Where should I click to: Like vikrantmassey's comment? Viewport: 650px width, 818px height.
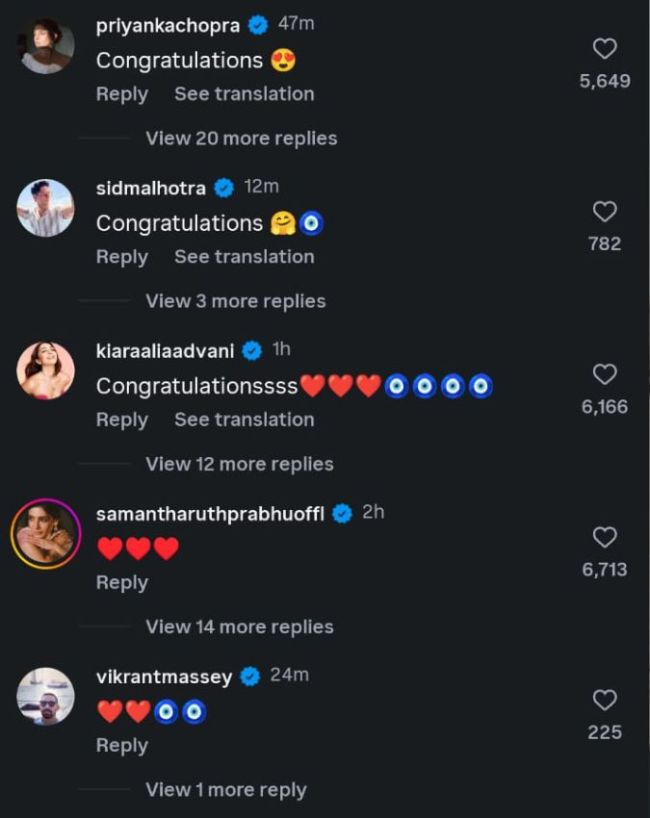pyautogui.click(x=604, y=700)
